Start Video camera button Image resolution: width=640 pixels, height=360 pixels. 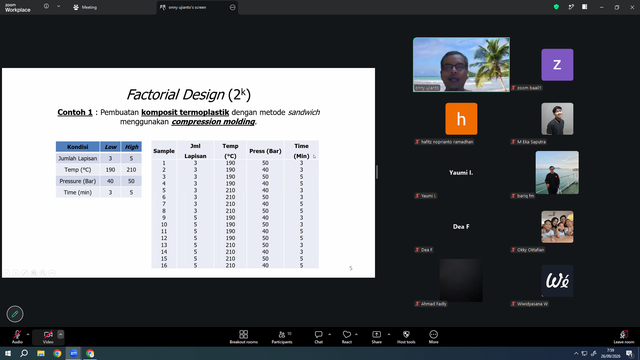coord(48,337)
